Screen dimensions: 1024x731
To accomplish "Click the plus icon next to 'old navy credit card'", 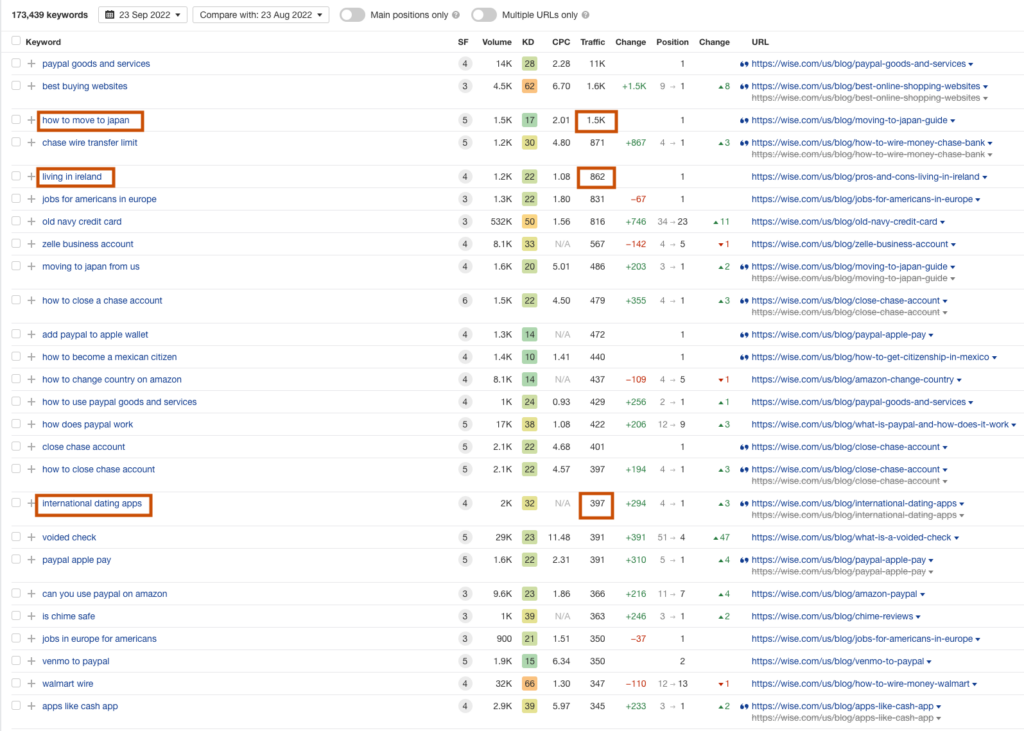I will [x=31, y=222].
